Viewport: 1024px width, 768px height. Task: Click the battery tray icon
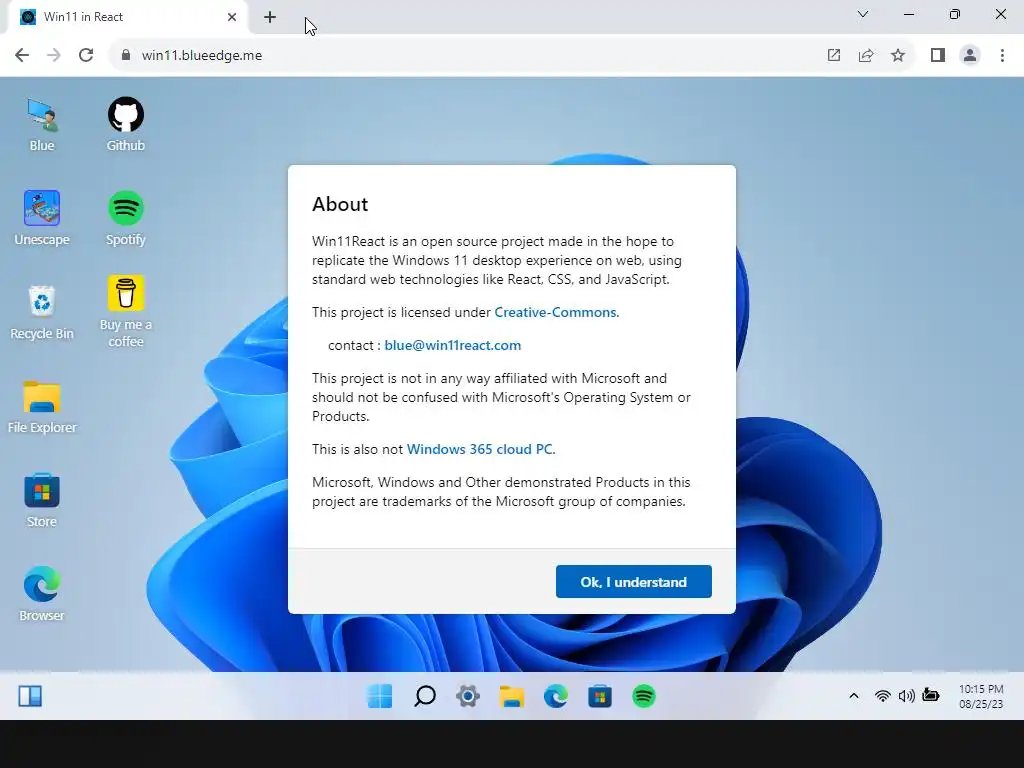(931, 696)
